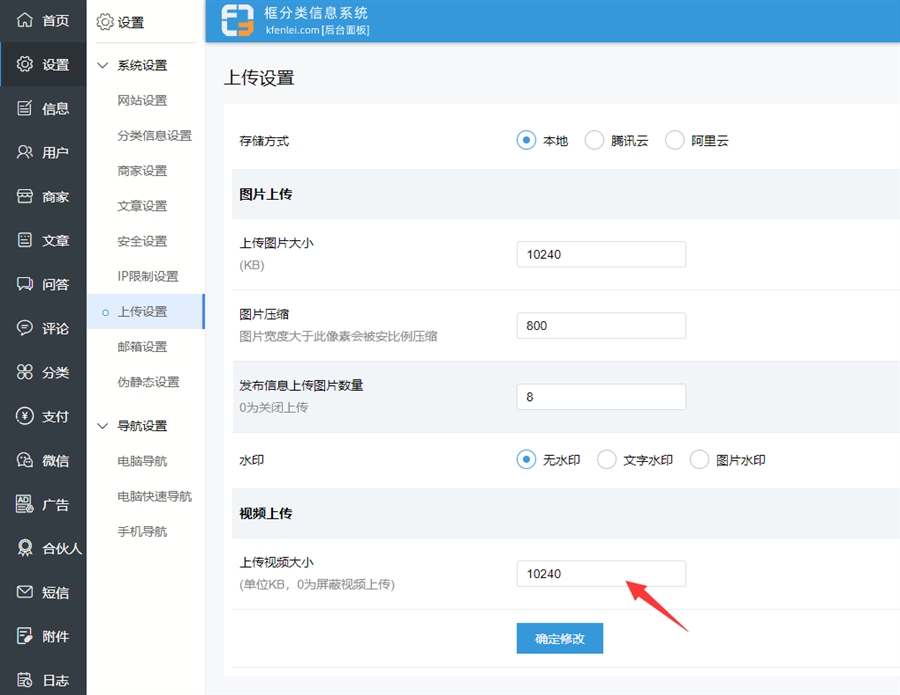The width and height of the screenshot is (900, 695).
Task: Select Tencent Cloud (腾讯云) storage option
Action: (x=595, y=141)
